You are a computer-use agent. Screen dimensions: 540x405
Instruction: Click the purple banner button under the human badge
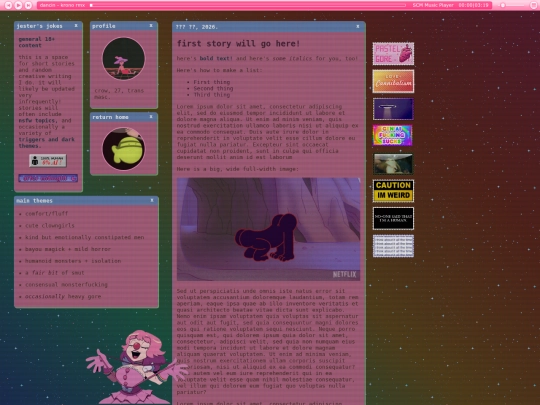pos(48,178)
